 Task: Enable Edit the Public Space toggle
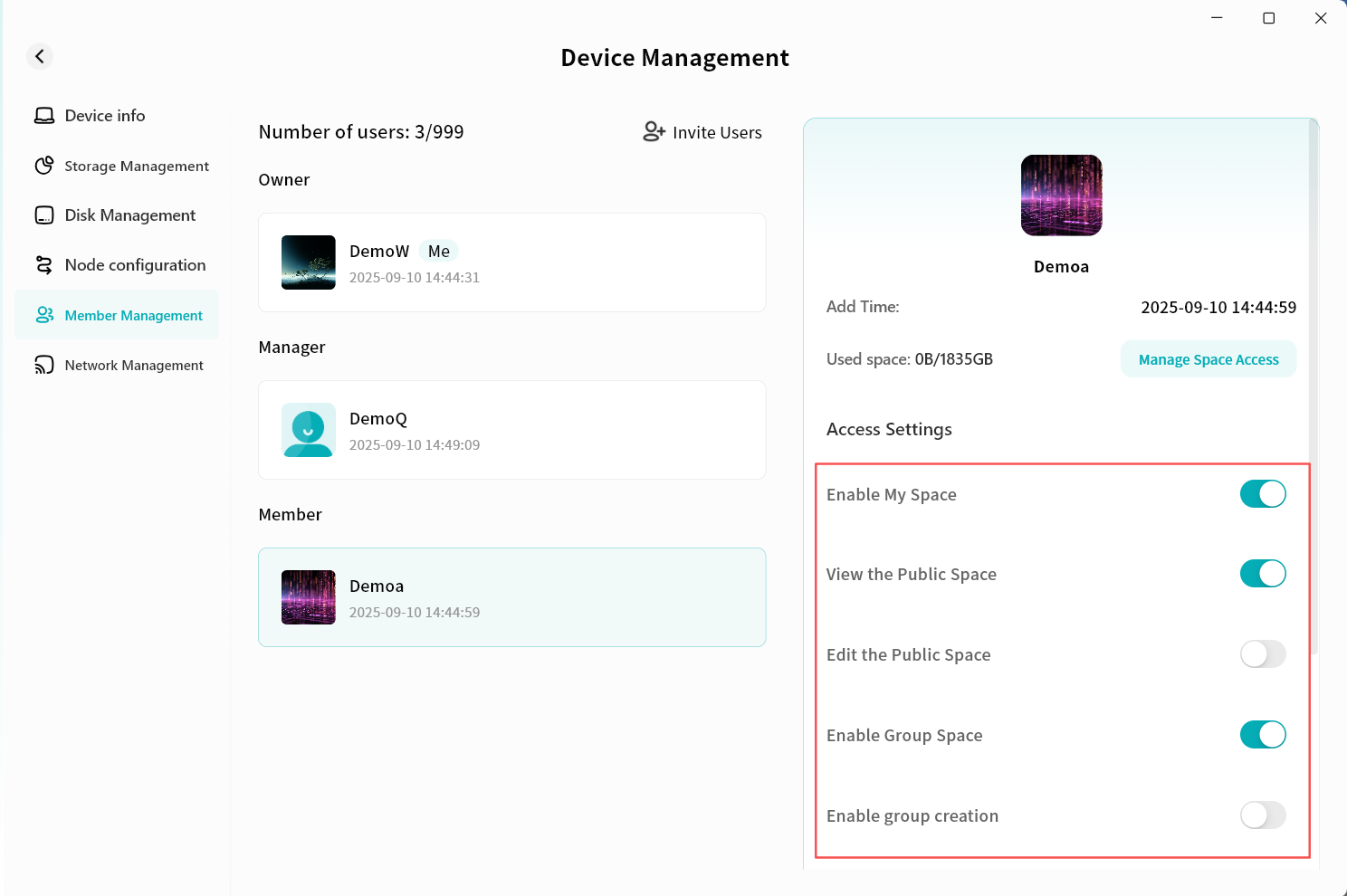(x=1262, y=654)
